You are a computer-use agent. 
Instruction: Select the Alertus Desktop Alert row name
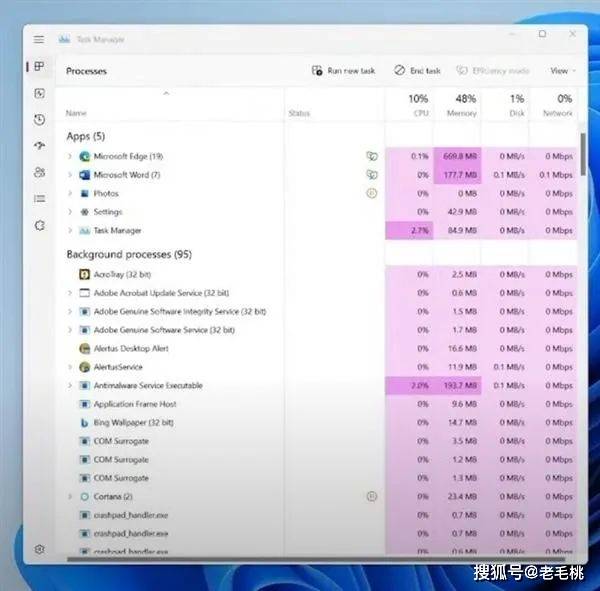pyautogui.click(x=131, y=348)
